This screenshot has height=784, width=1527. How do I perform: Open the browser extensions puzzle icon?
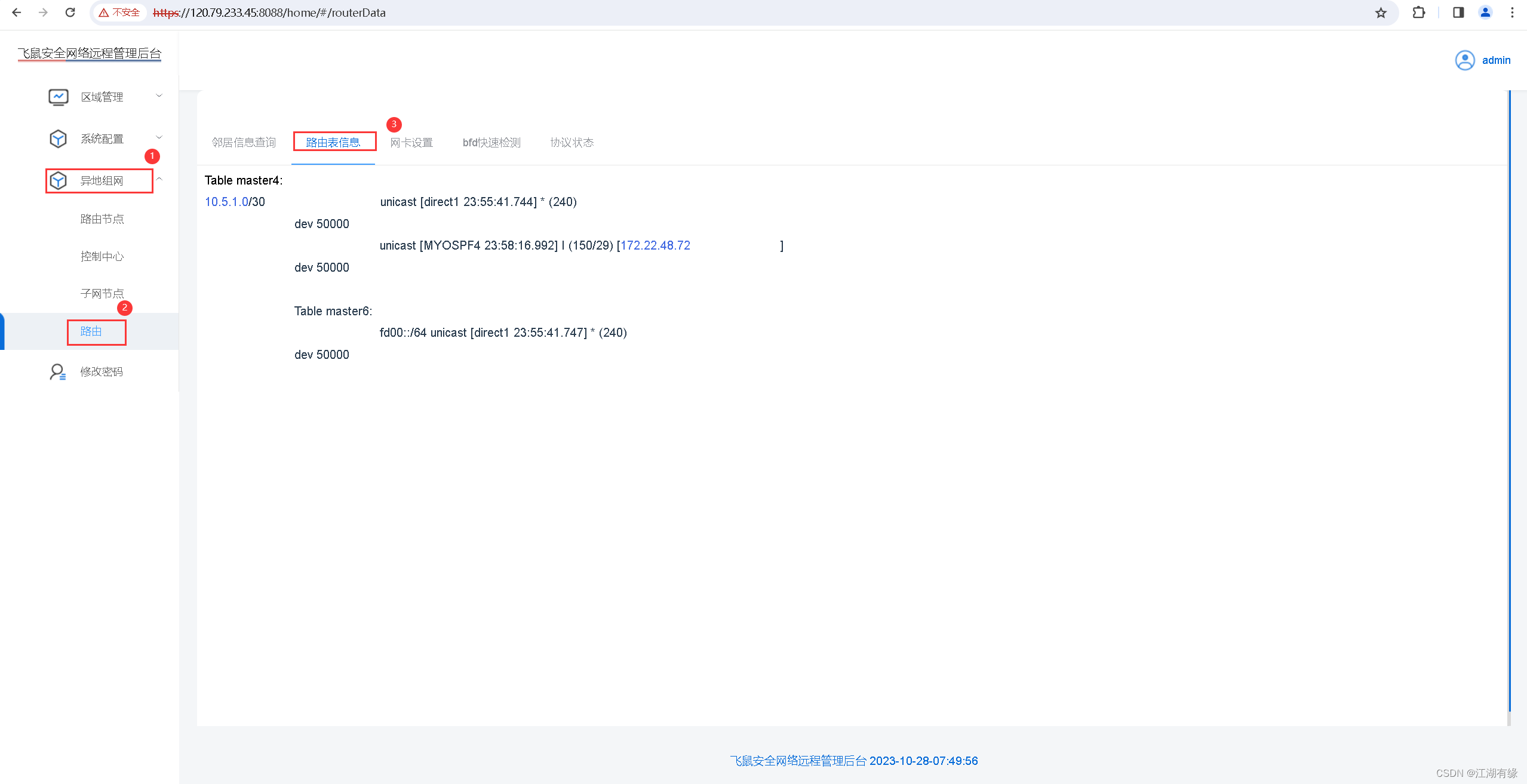pos(1418,13)
